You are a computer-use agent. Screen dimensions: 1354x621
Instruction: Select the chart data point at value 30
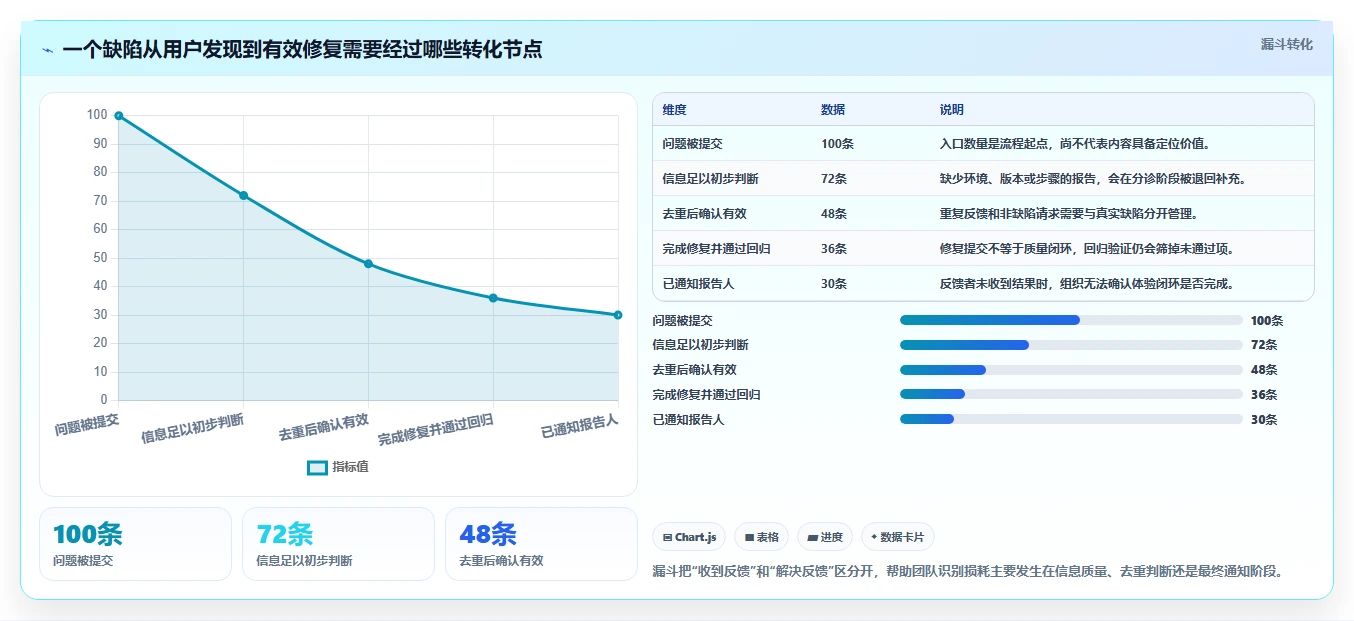click(618, 315)
